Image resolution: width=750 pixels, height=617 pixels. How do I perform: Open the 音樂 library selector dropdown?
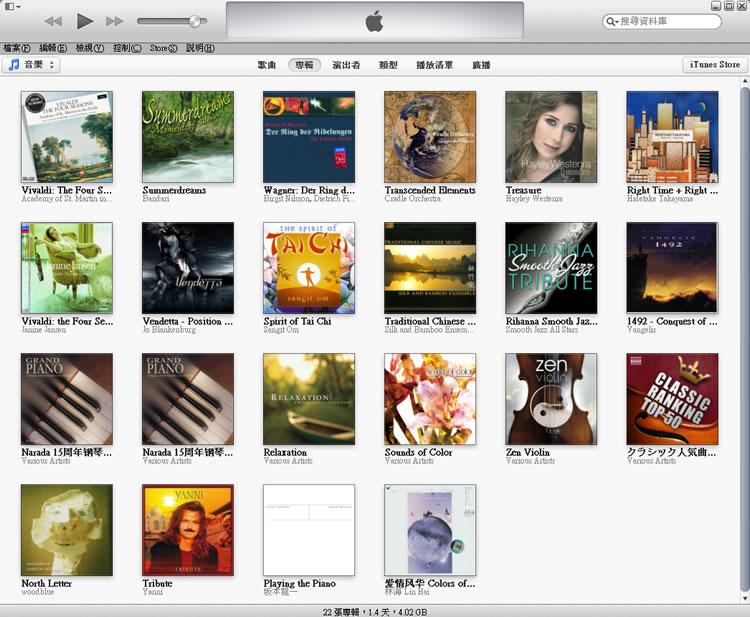click(31, 65)
